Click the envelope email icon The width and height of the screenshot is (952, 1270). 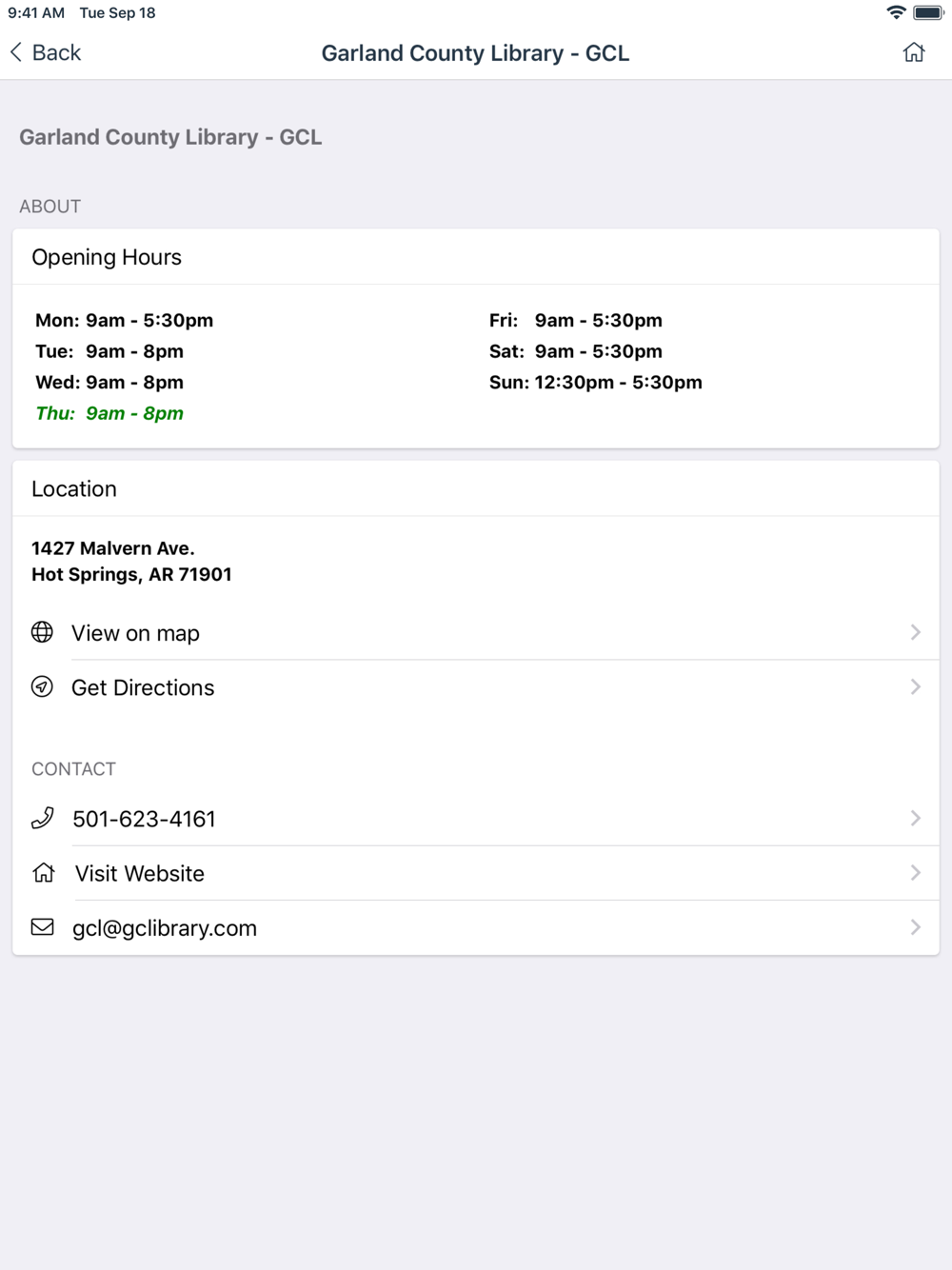point(42,926)
